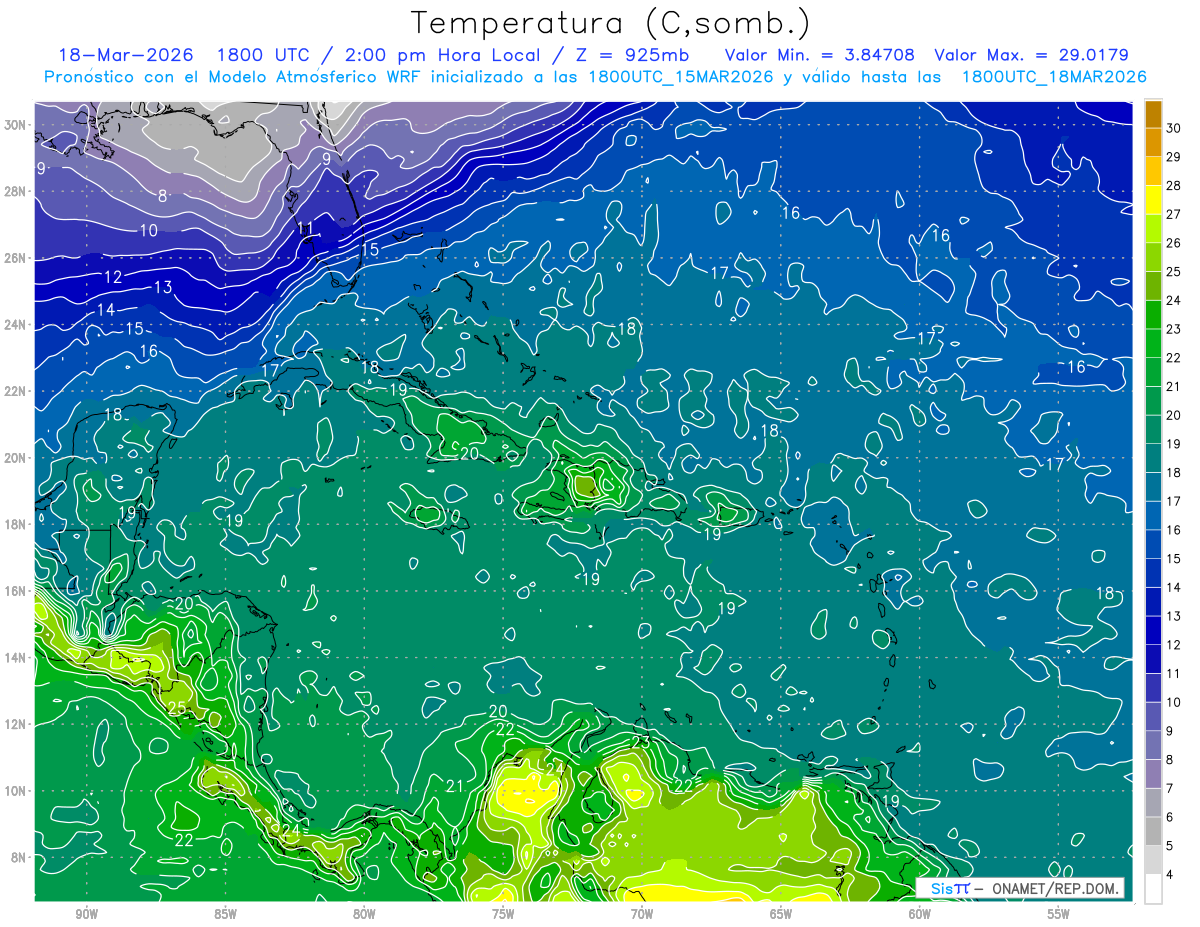This screenshot has width=1200, height=927.
Task: Click latitude axis label "30N"
Action: [15, 125]
